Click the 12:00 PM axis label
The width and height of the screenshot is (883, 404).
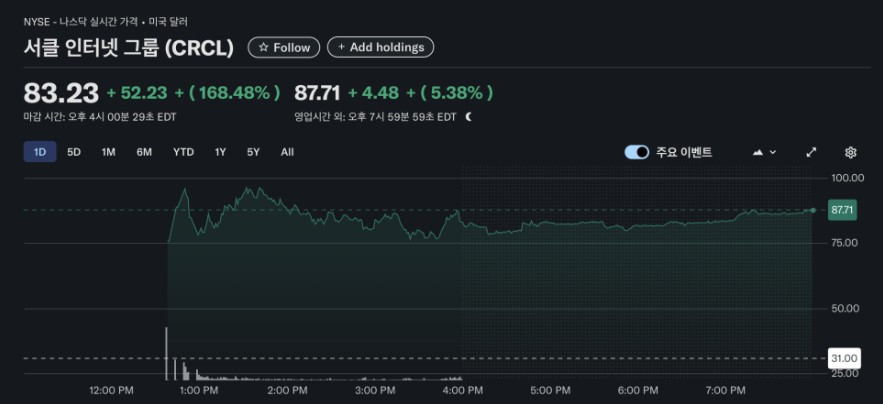click(114, 390)
